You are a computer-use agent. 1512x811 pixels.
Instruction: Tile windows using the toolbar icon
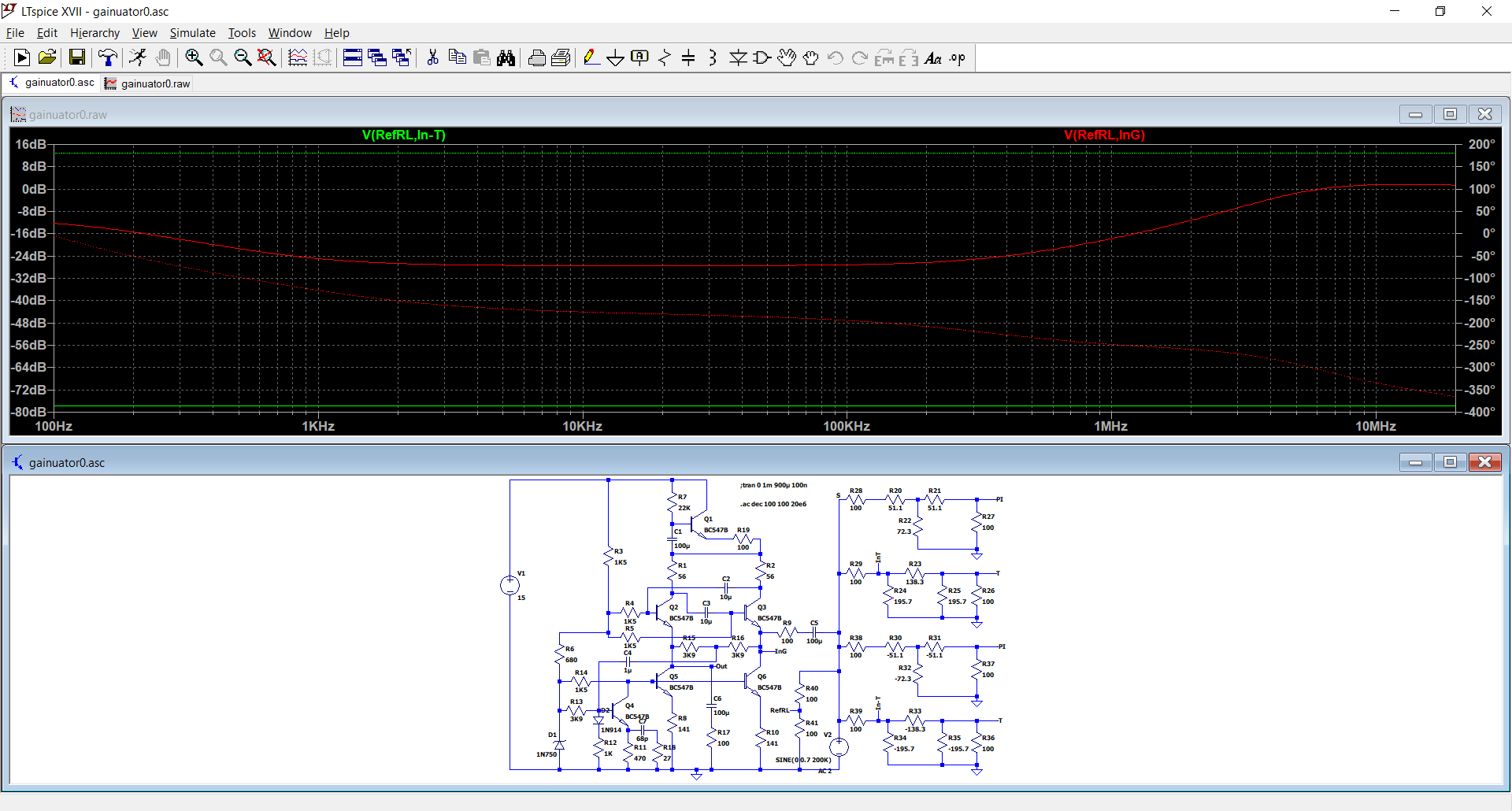click(353, 57)
